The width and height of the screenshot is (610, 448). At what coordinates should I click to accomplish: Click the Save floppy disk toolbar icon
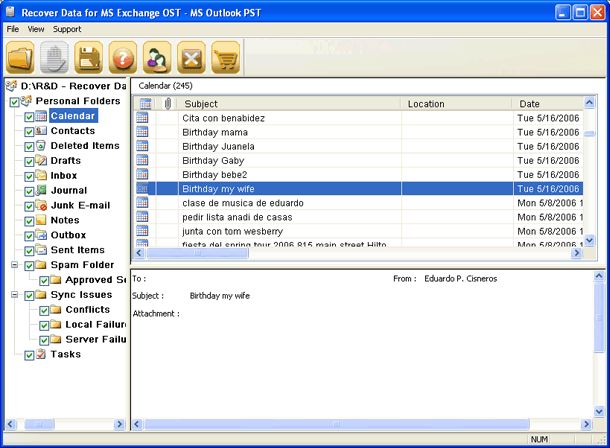[x=89, y=58]
